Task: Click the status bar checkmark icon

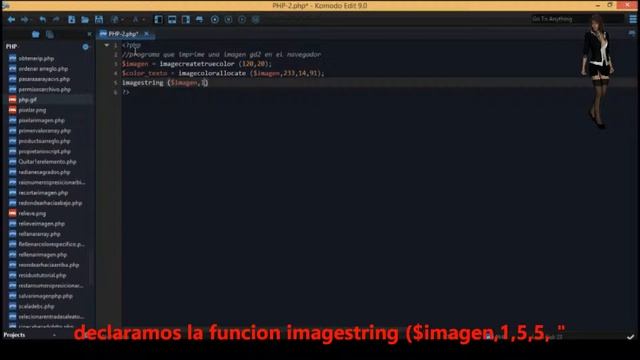Action: [x=631, y=337]
